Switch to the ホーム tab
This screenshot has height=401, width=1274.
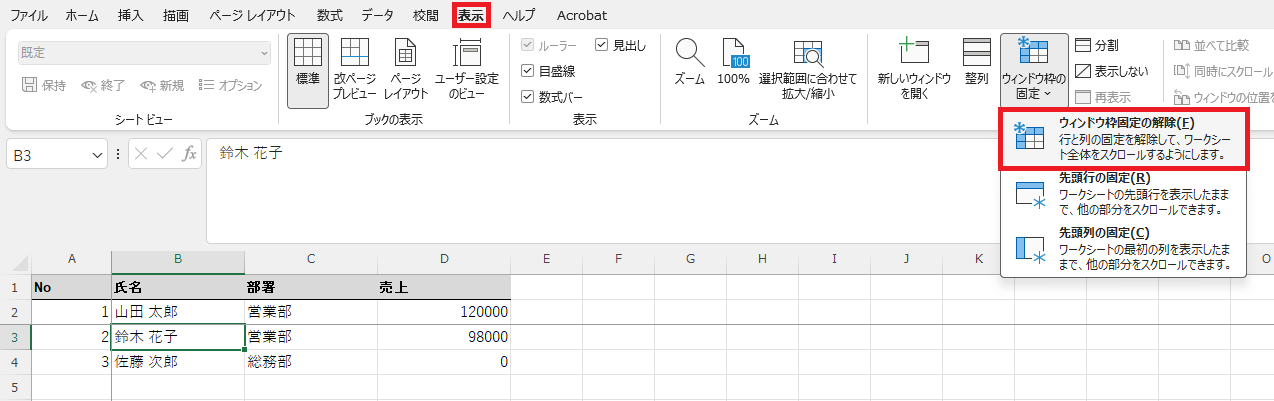pyautogui.click(x=82, y=15)
